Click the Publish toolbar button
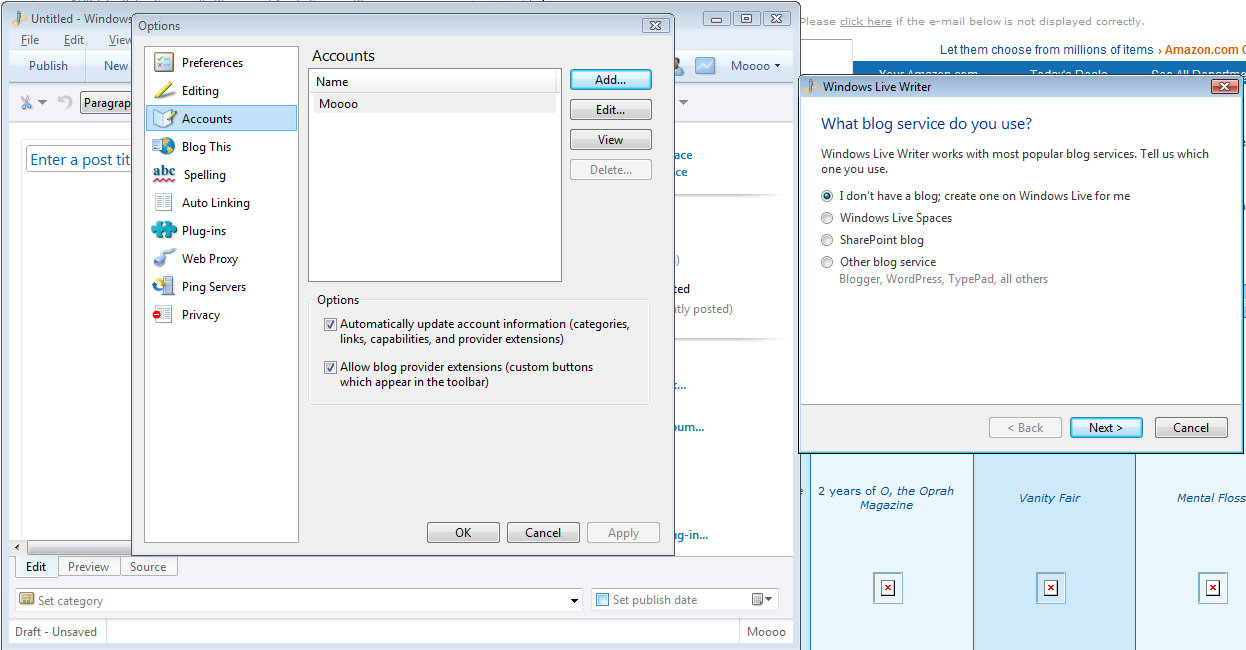This screenshot has height=650, width=1246. [48, 66]
